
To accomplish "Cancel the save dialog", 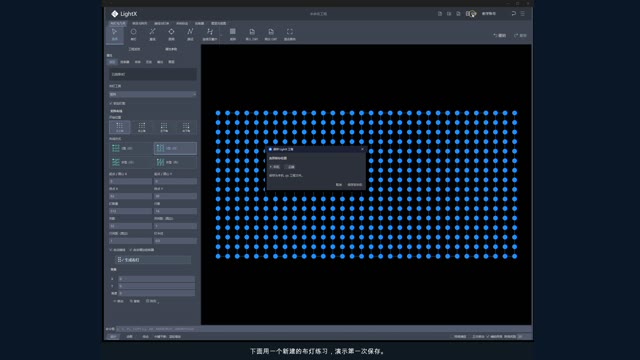I will click(x=339, y=185).
